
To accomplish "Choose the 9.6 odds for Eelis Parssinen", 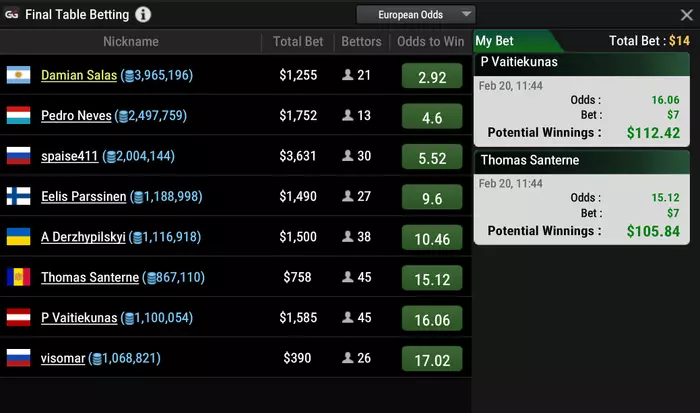I will point(432,196).
